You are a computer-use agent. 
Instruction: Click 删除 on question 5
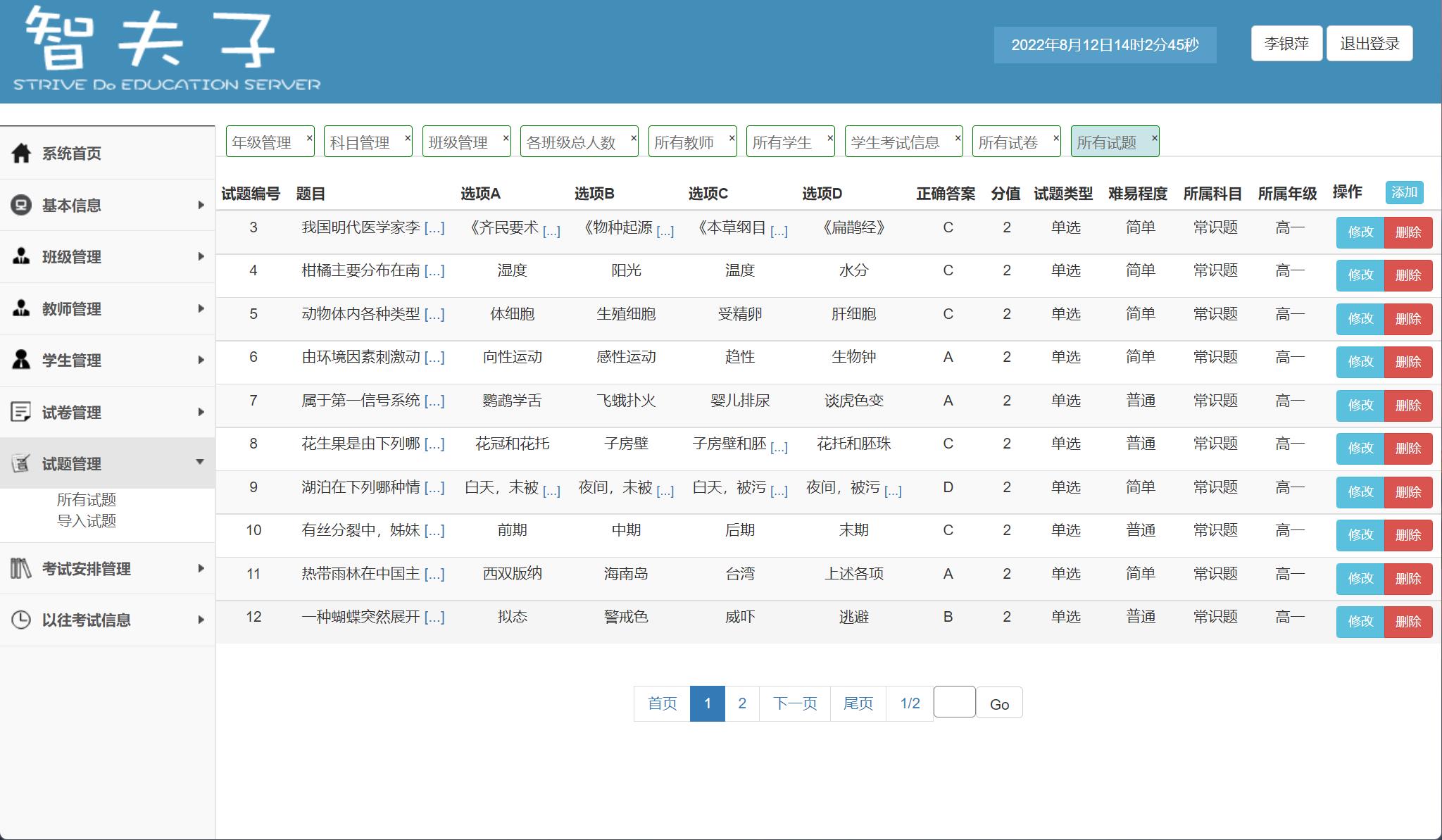pos(1410,318)
